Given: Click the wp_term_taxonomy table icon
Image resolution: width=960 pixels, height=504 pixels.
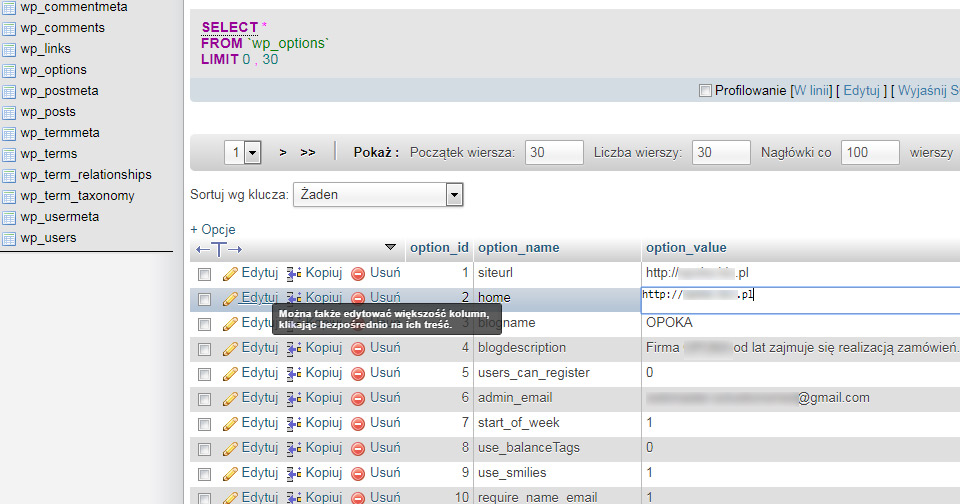Looking at the screenshot, I should click(x=9, y=196).
